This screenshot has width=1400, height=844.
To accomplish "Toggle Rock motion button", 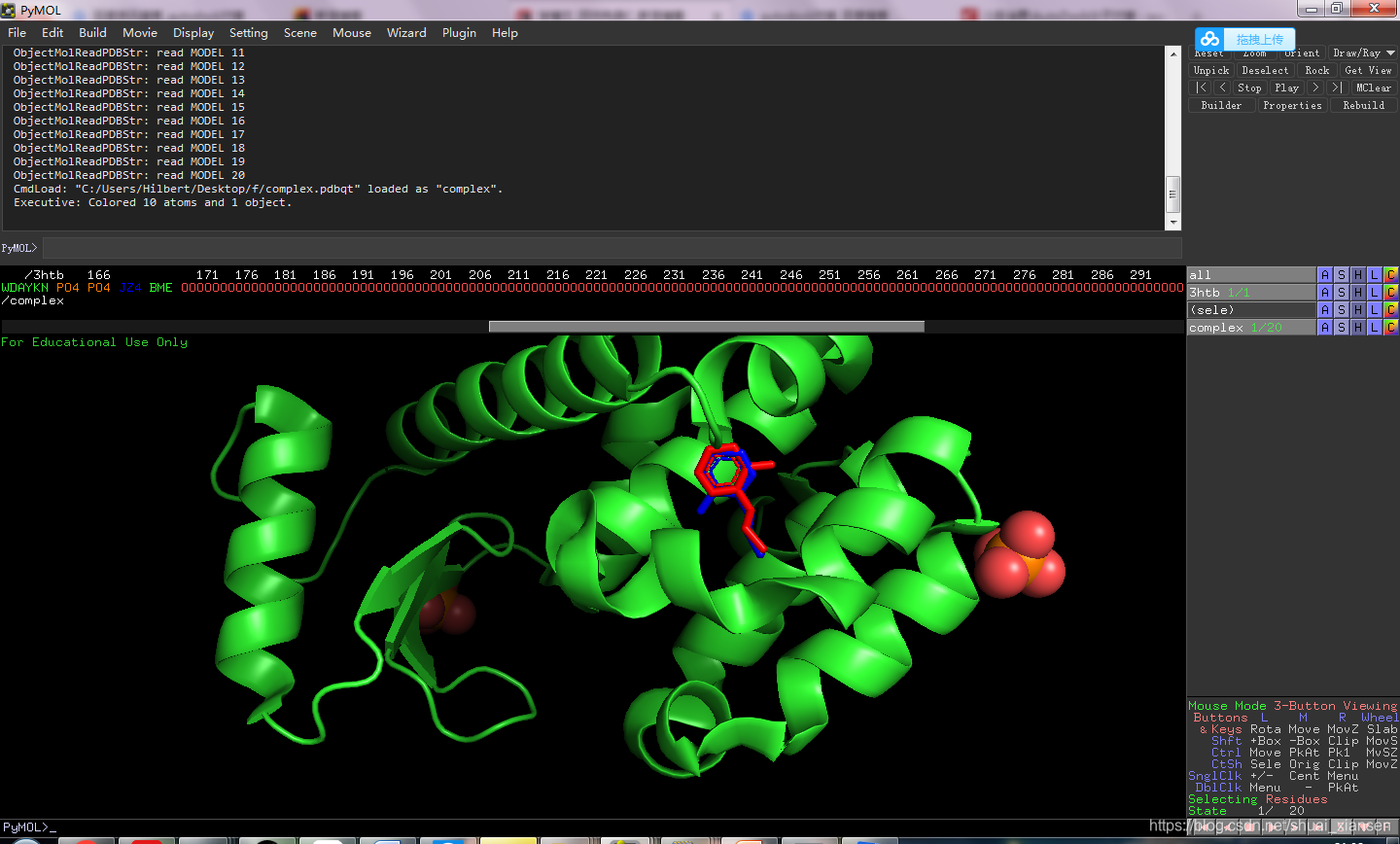I will click(1317, 70).
